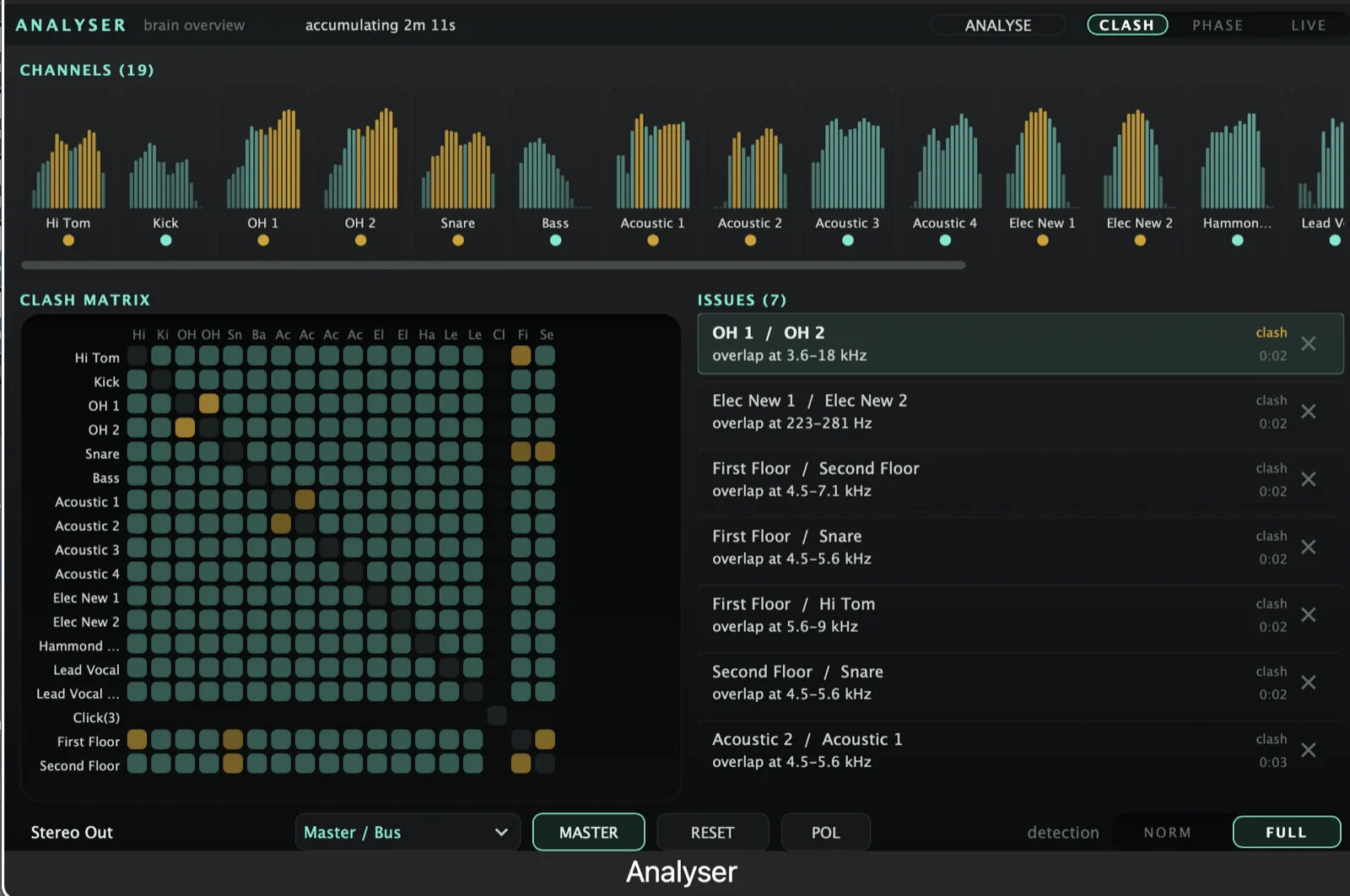Switch to the PHASE tab
The width and height of the screenshot is (1350, 896).
[x=1218, y=25]
